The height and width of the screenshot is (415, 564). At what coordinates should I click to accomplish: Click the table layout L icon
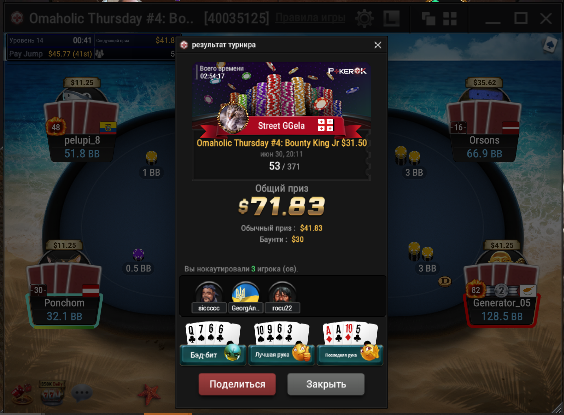point(391,18)
